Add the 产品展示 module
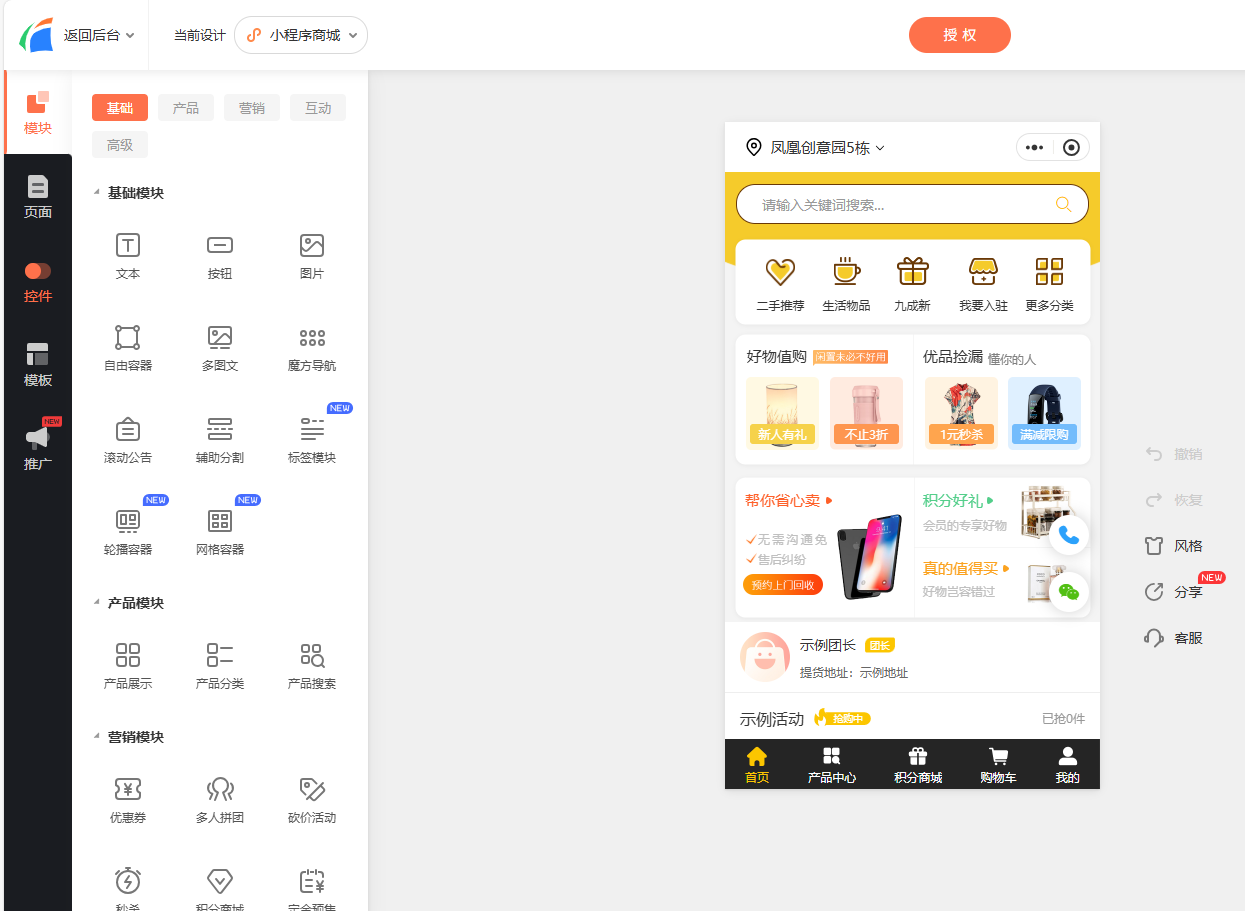1245x911 pixels. (x=128, y=667)
